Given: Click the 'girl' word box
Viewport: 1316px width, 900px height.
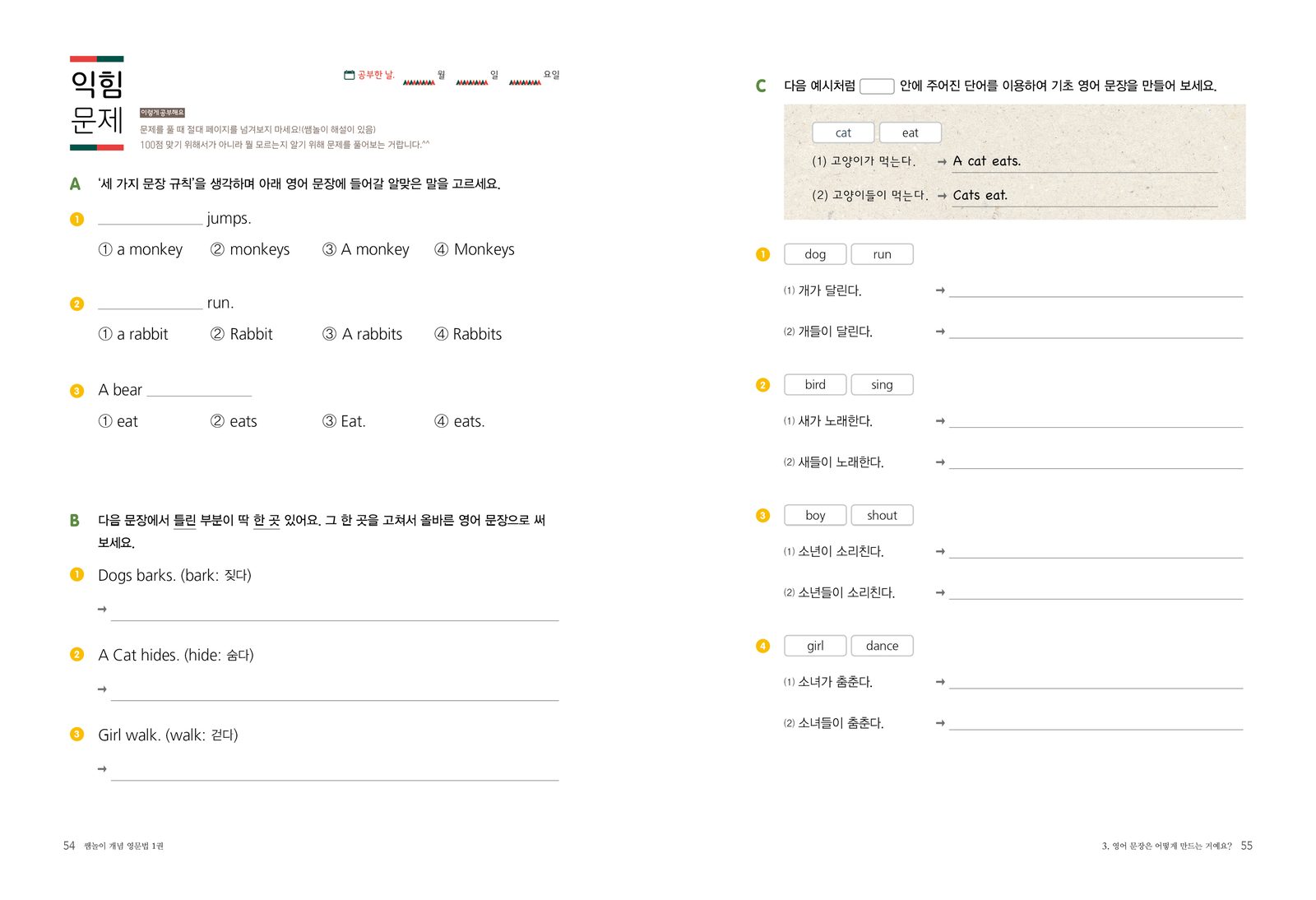Looking at the screenshot, I should pos(815,646).
